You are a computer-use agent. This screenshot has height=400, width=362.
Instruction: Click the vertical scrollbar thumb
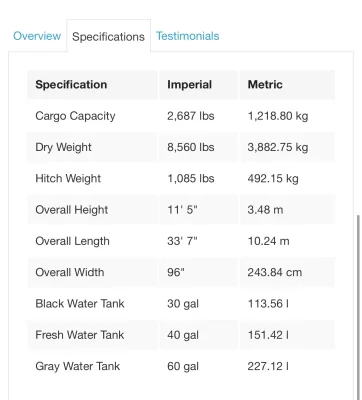point(359,307)
